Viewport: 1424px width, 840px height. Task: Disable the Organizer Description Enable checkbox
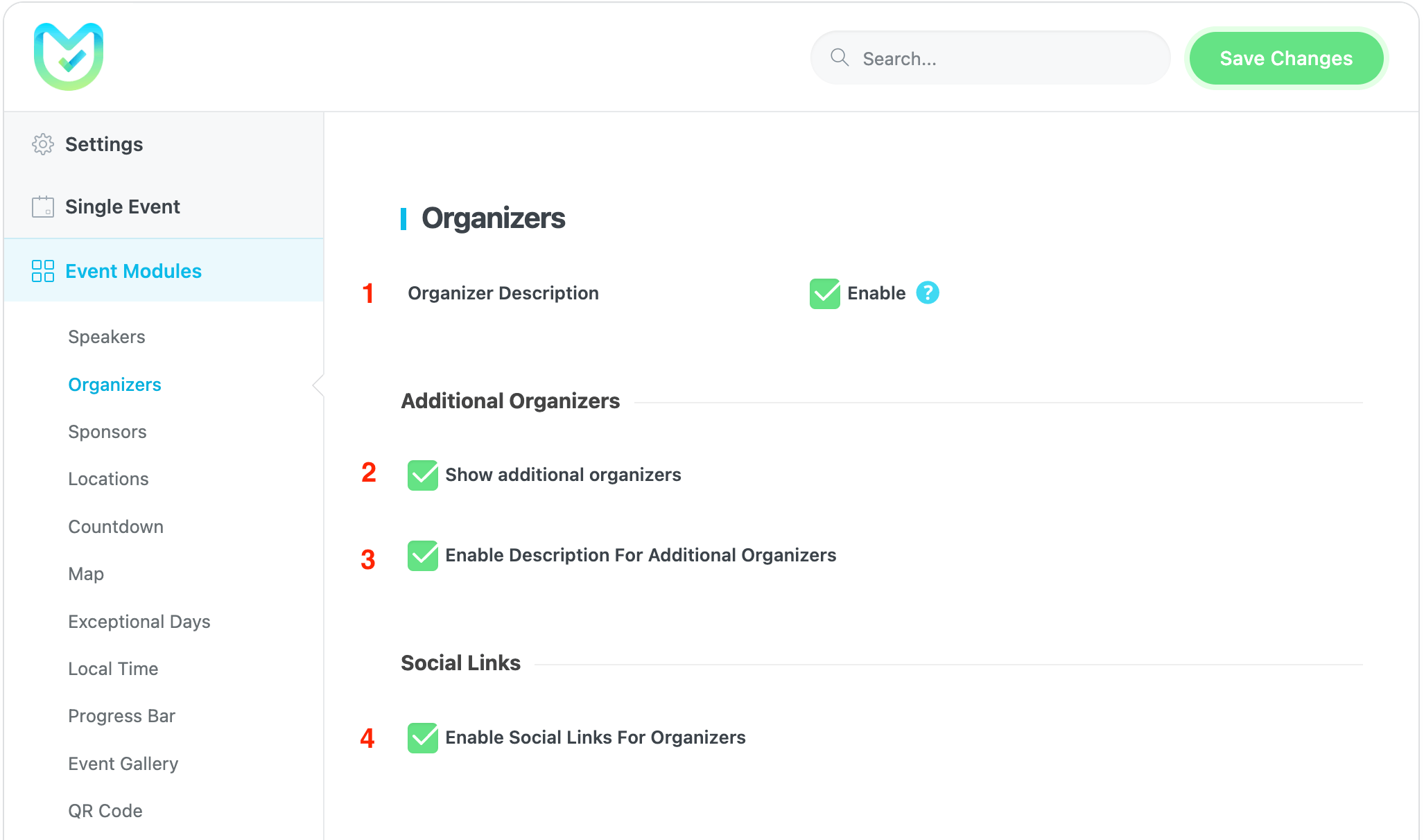(x=824, y=294)
